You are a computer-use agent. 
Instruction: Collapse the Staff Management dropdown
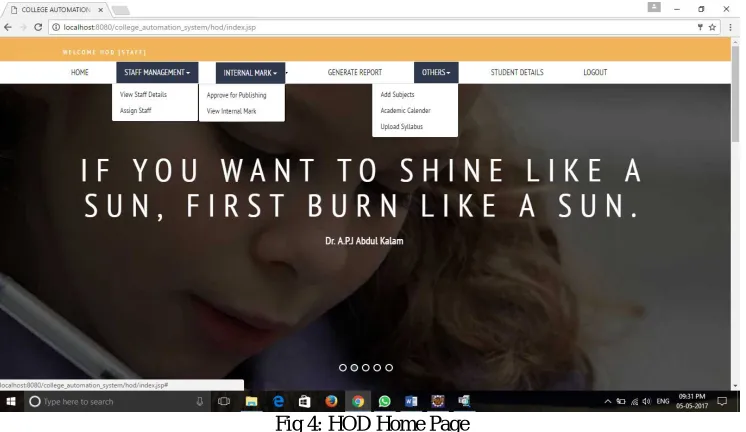157,72
